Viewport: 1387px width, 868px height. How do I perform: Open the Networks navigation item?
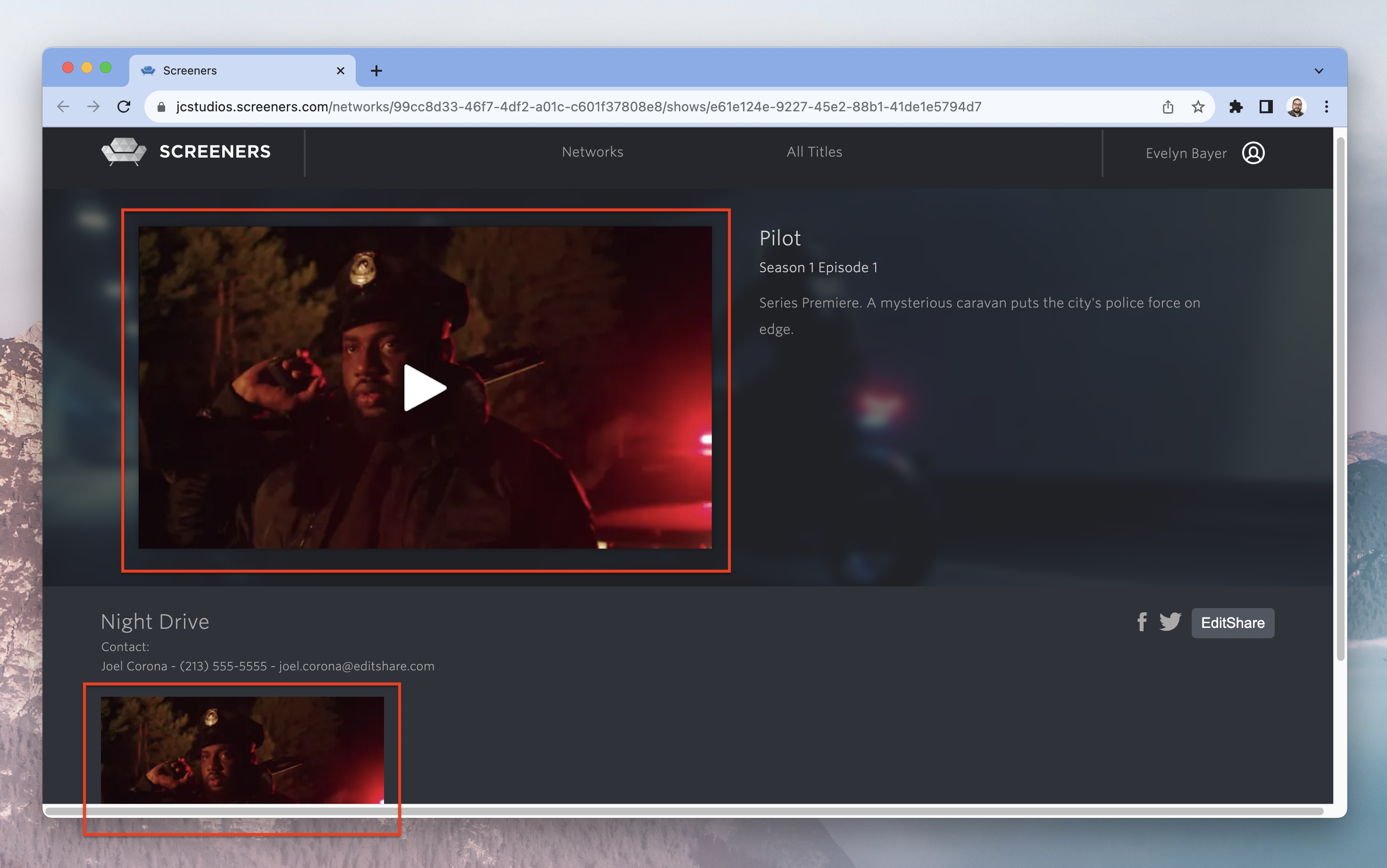pyautogui.click(x=593, y=151)
